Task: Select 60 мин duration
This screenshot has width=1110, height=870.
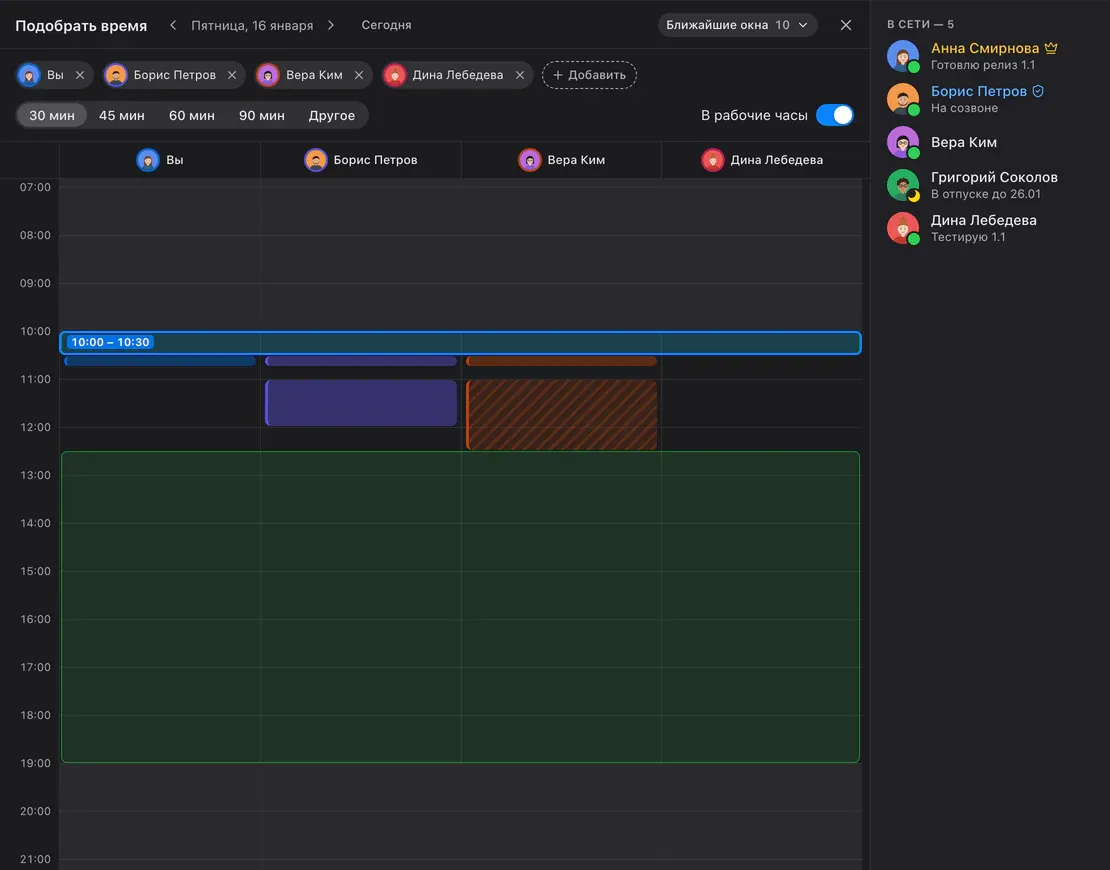Action: [192, 115]
